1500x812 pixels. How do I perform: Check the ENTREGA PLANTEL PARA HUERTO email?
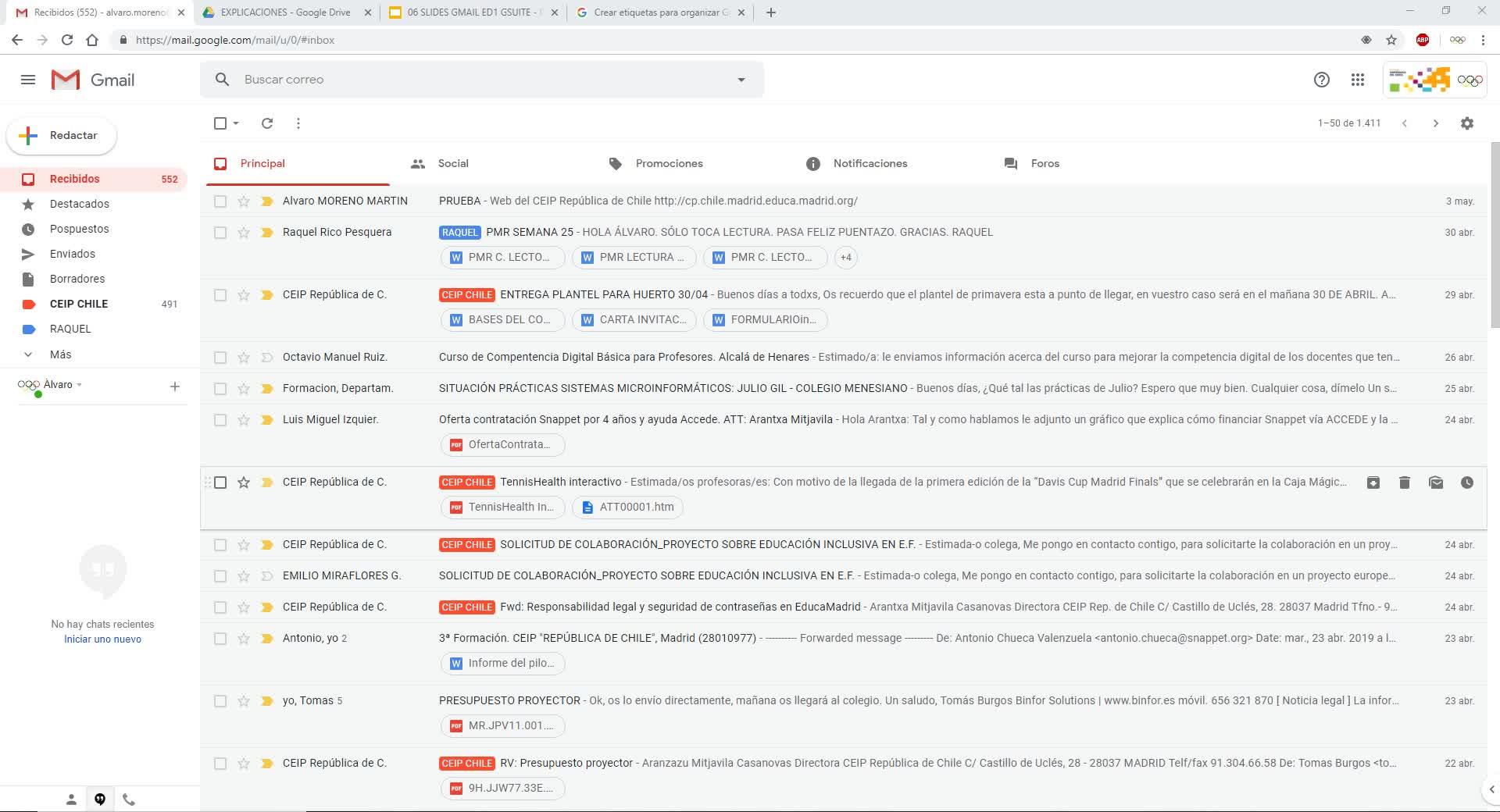(x=220, y=295)
